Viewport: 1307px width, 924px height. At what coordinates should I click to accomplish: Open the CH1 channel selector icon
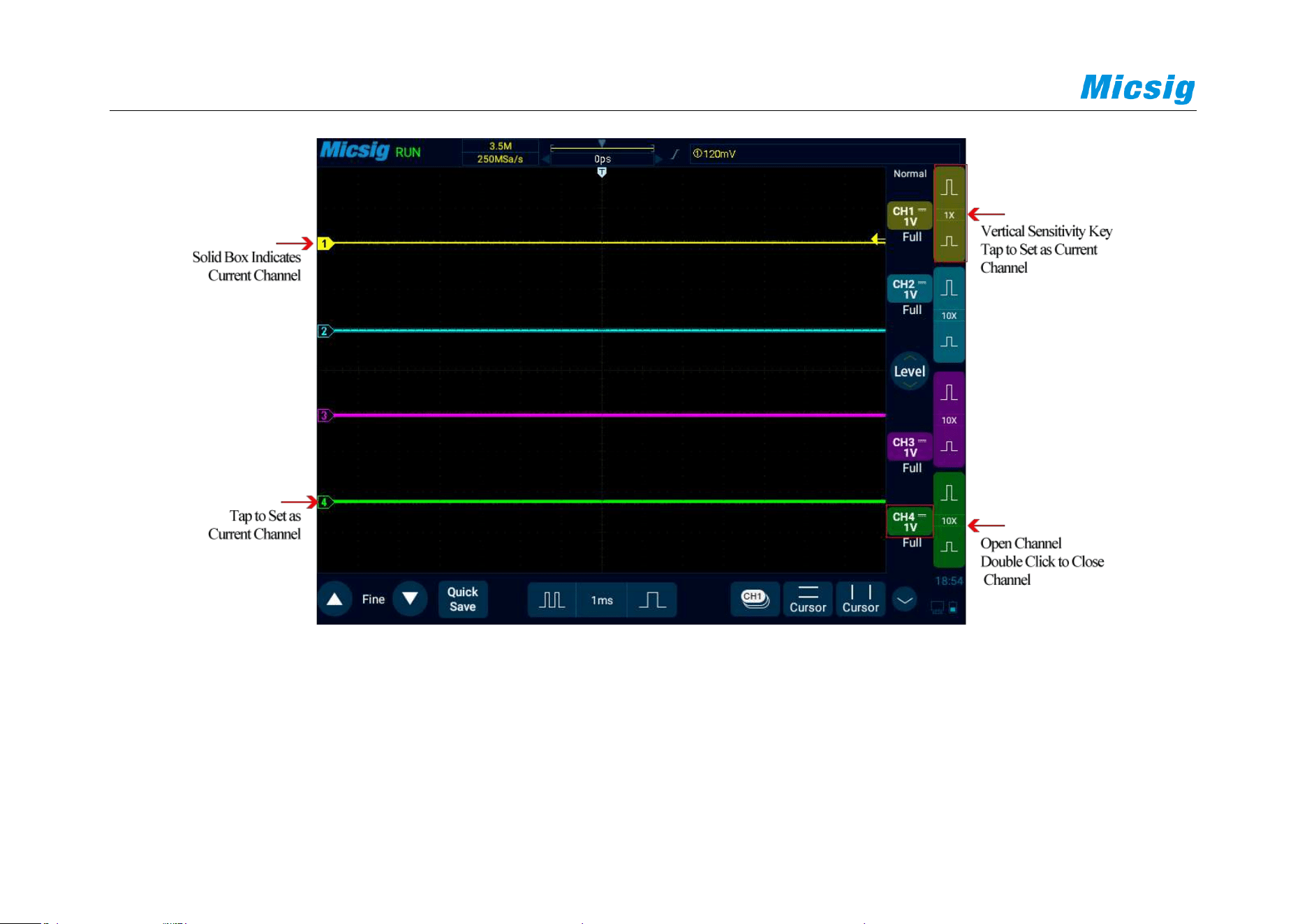[x=755, y=599]
